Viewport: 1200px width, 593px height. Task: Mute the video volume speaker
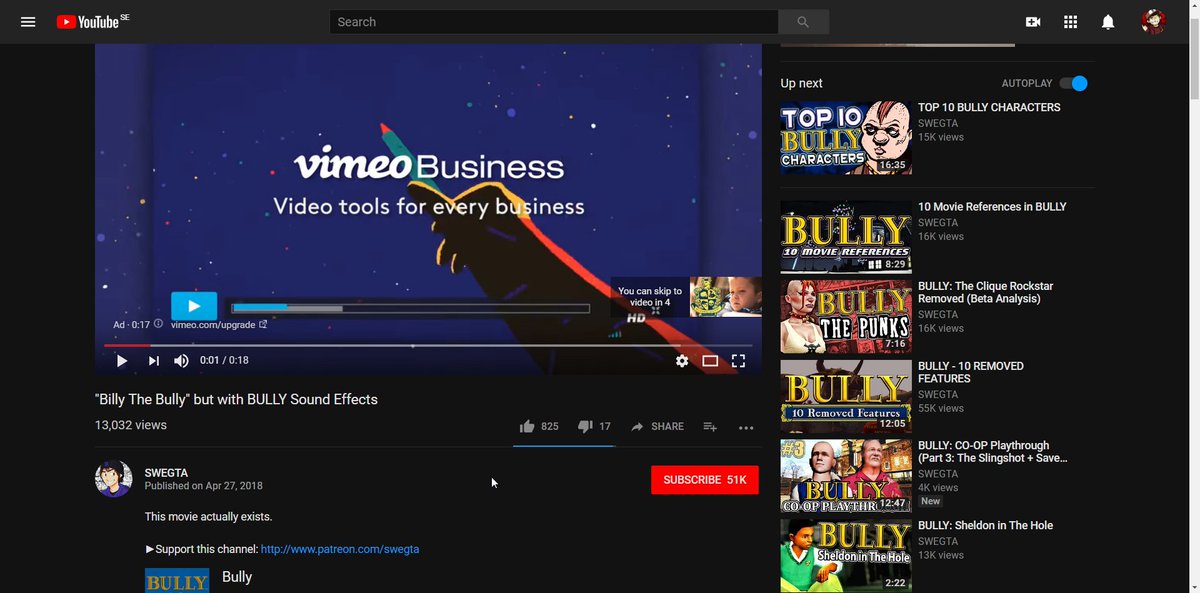(181, 361)
